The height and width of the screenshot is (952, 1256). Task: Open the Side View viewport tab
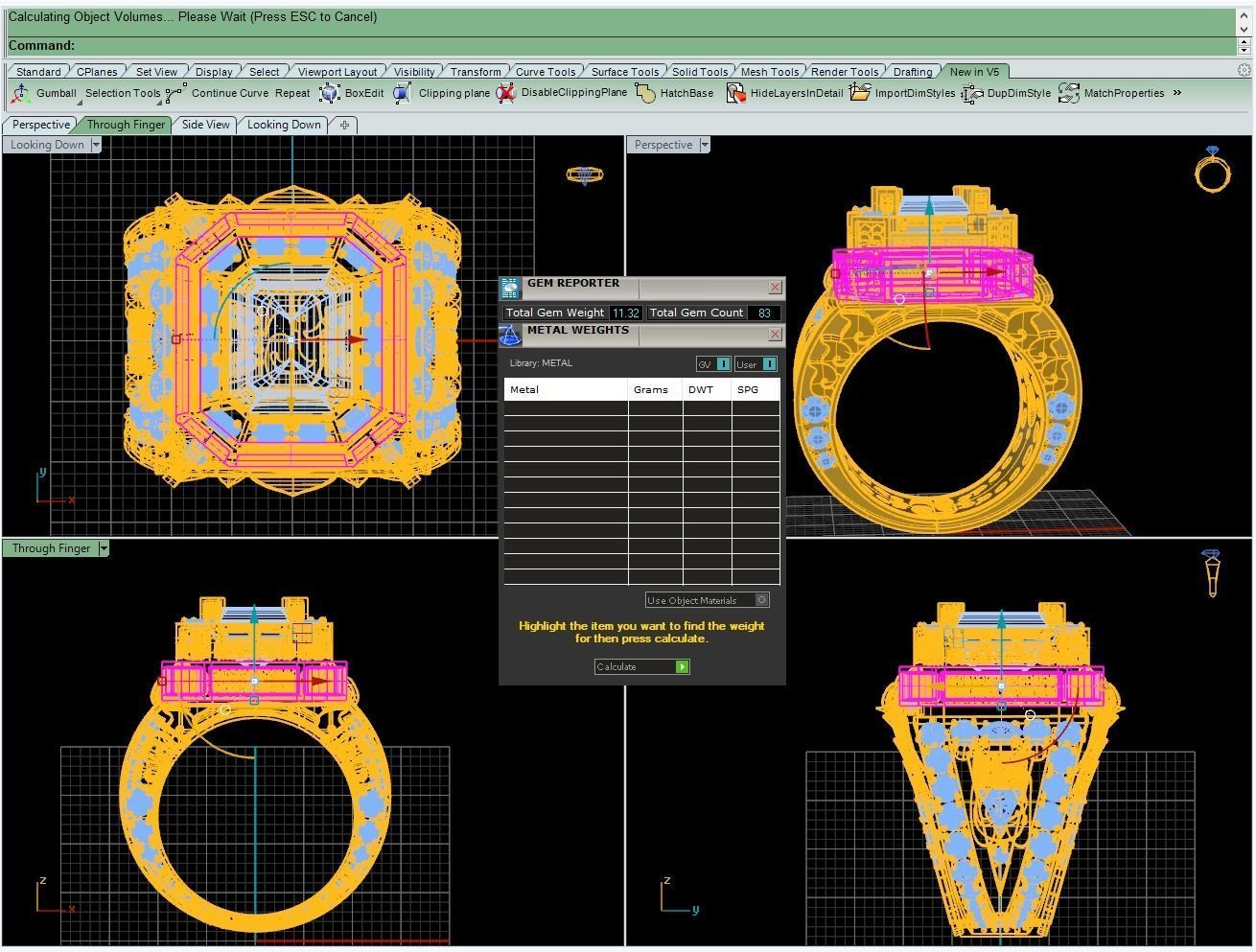point(206,125)
